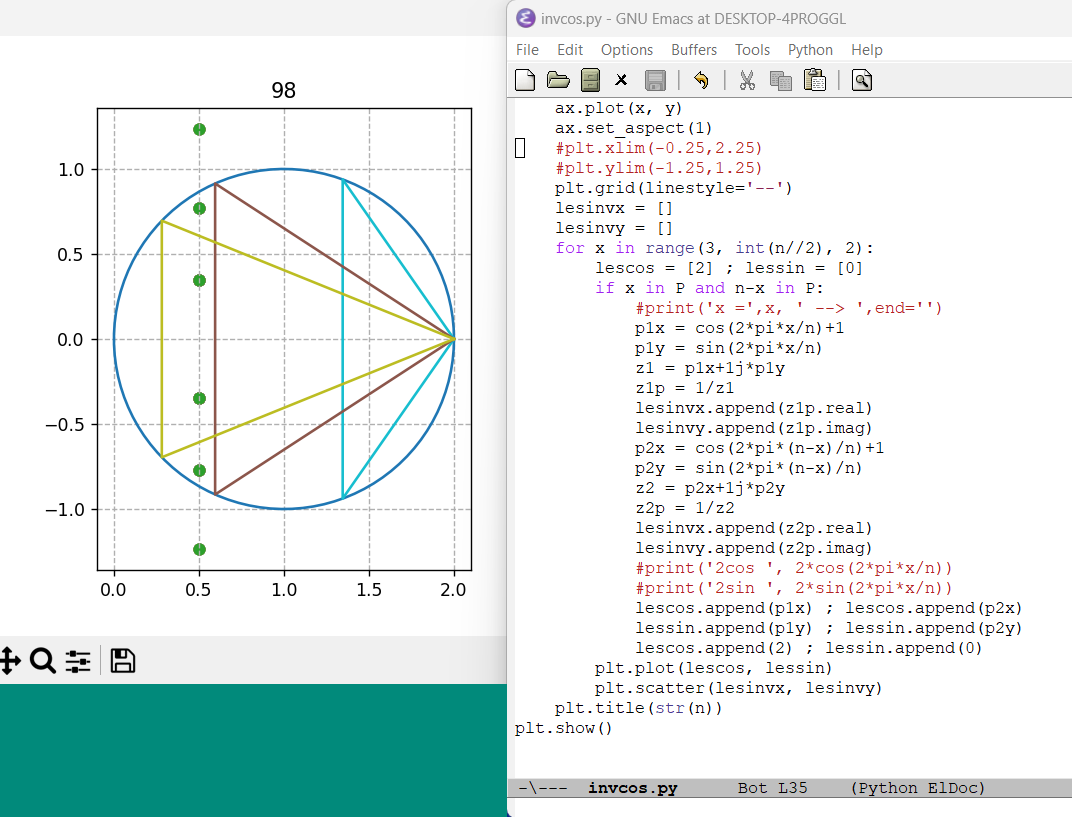Cut selection with the scissors icon
The image size is (1072, 817).
tap(746, 80)
